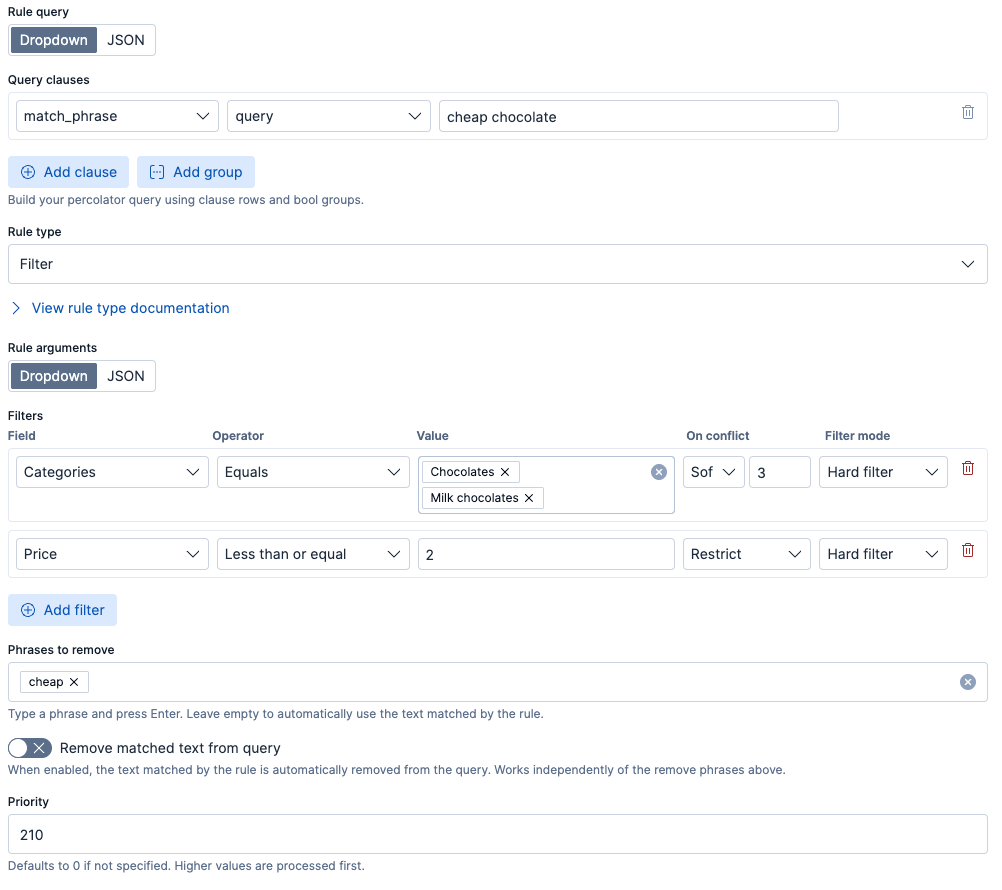Viewport: 1002px width, 890px height.
Task: Toggle Remove matched text from query
Action: point(30,748)
